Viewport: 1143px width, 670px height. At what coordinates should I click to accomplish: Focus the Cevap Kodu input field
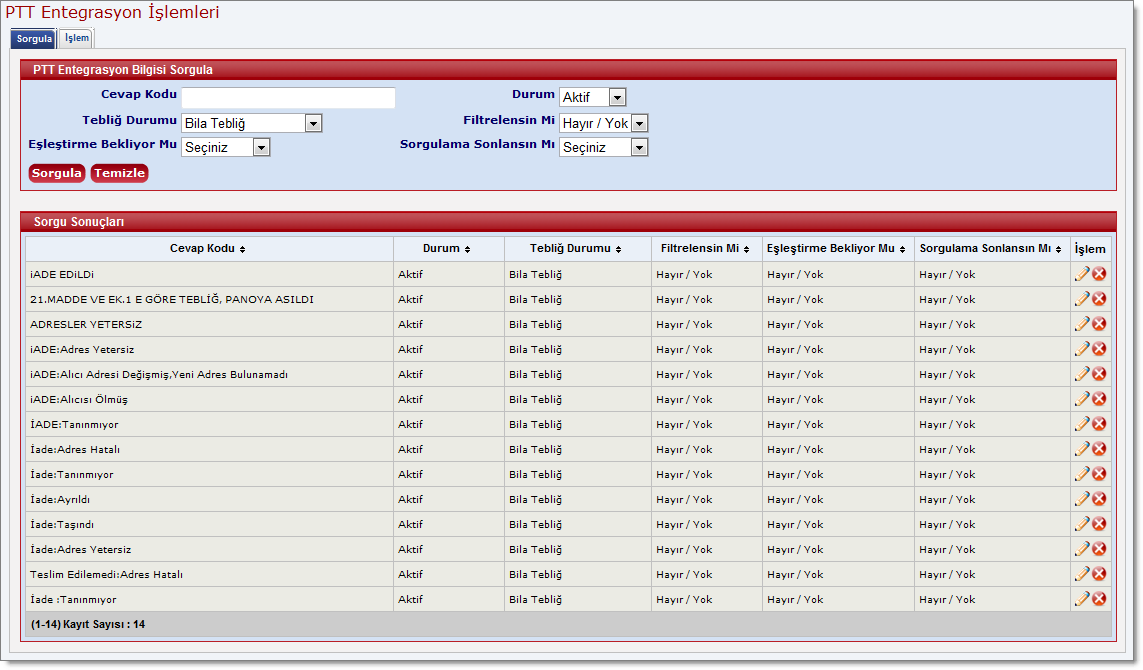(x=288, y=98)
